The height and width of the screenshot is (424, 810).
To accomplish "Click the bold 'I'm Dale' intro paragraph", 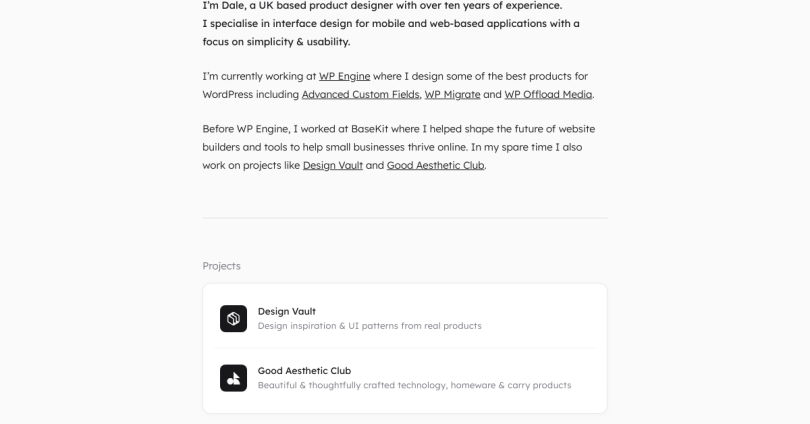I will click(391, 24).
